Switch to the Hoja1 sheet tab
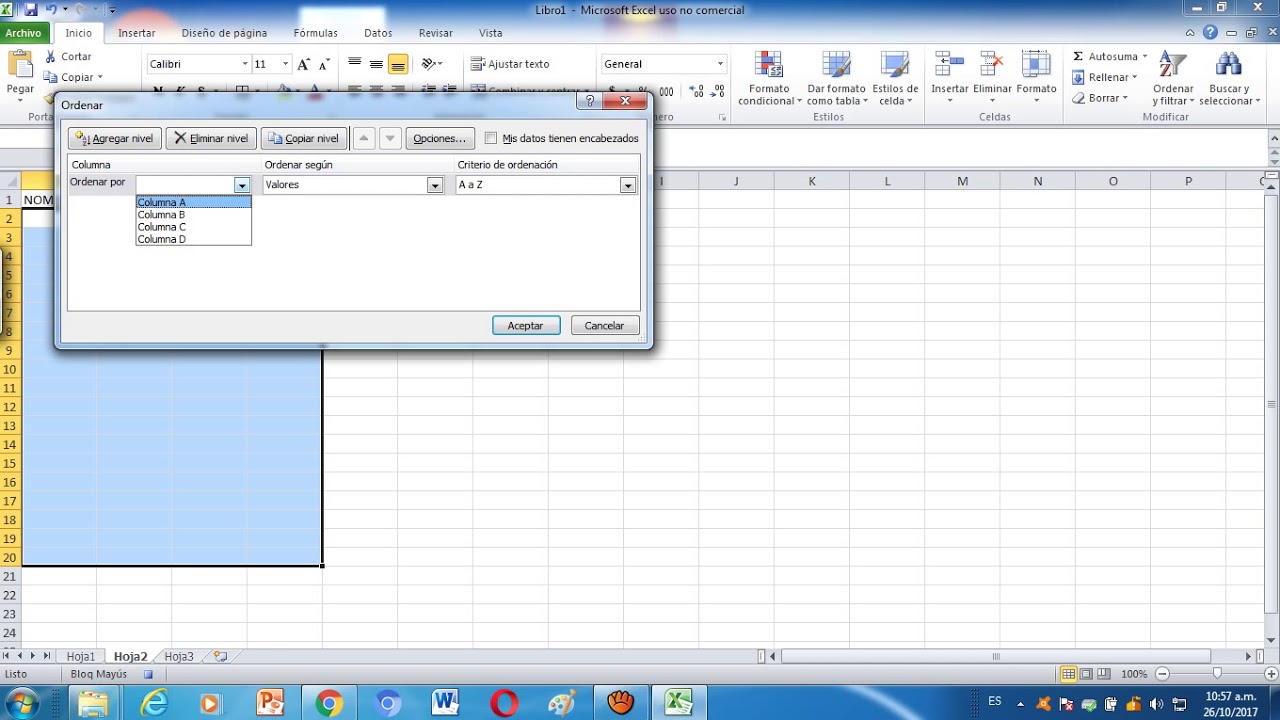 81,657
